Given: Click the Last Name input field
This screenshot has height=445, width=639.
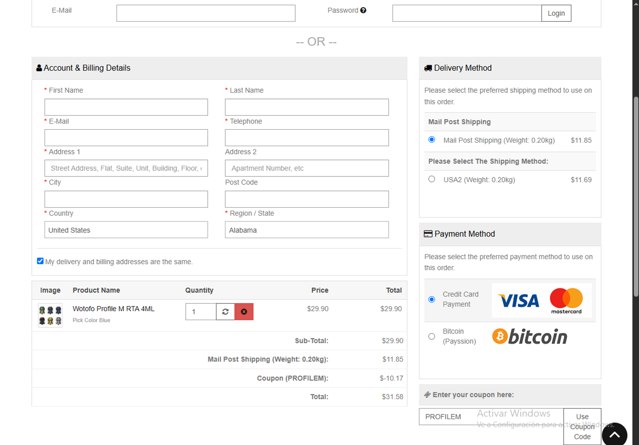Looking at the screenshot, I should point(307,107).
